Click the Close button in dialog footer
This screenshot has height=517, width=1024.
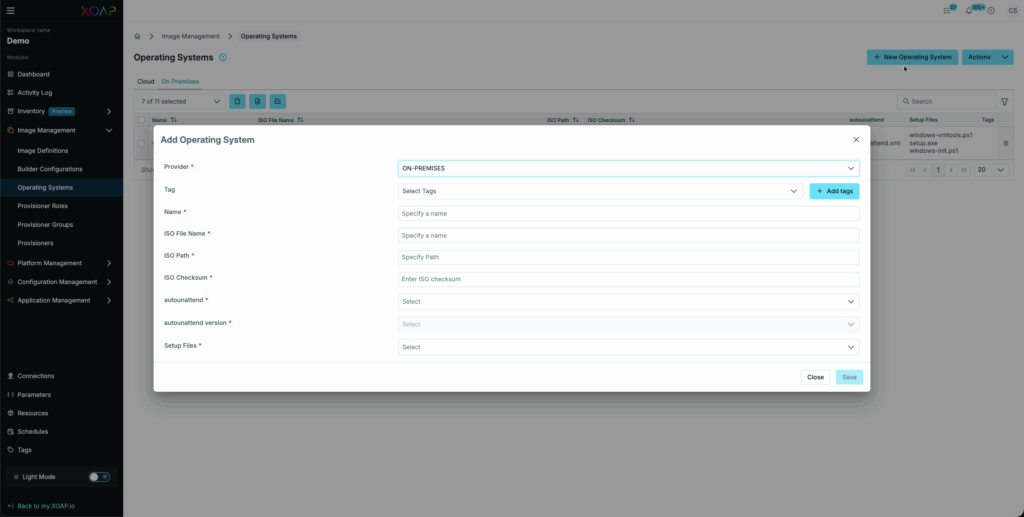tap(815, 377)
